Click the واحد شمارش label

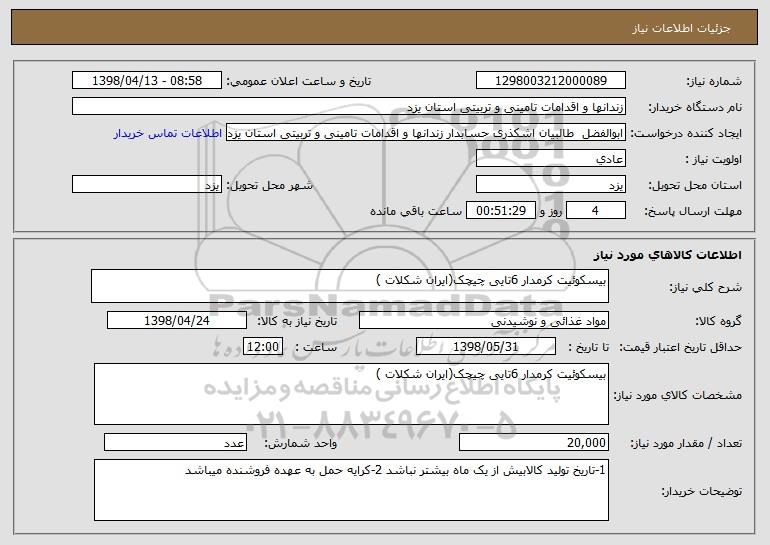click(x=301, y=443)
